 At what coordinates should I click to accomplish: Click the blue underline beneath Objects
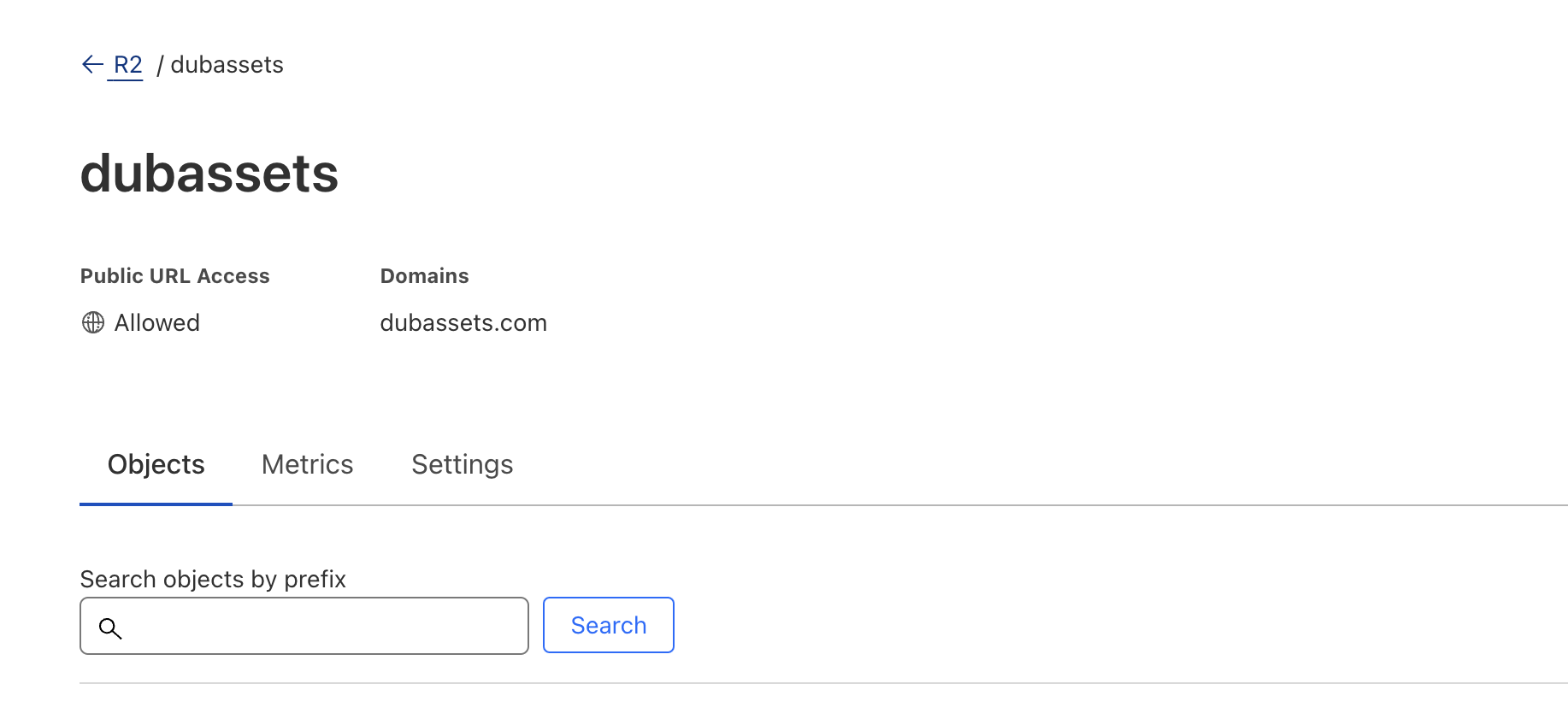pos(156,504)
